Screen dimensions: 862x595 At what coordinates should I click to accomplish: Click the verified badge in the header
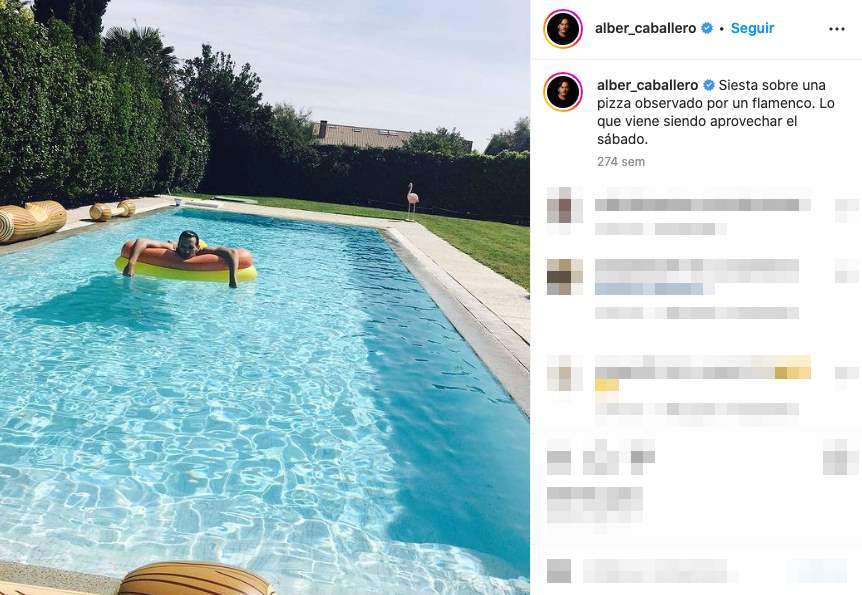coord(707,28)
